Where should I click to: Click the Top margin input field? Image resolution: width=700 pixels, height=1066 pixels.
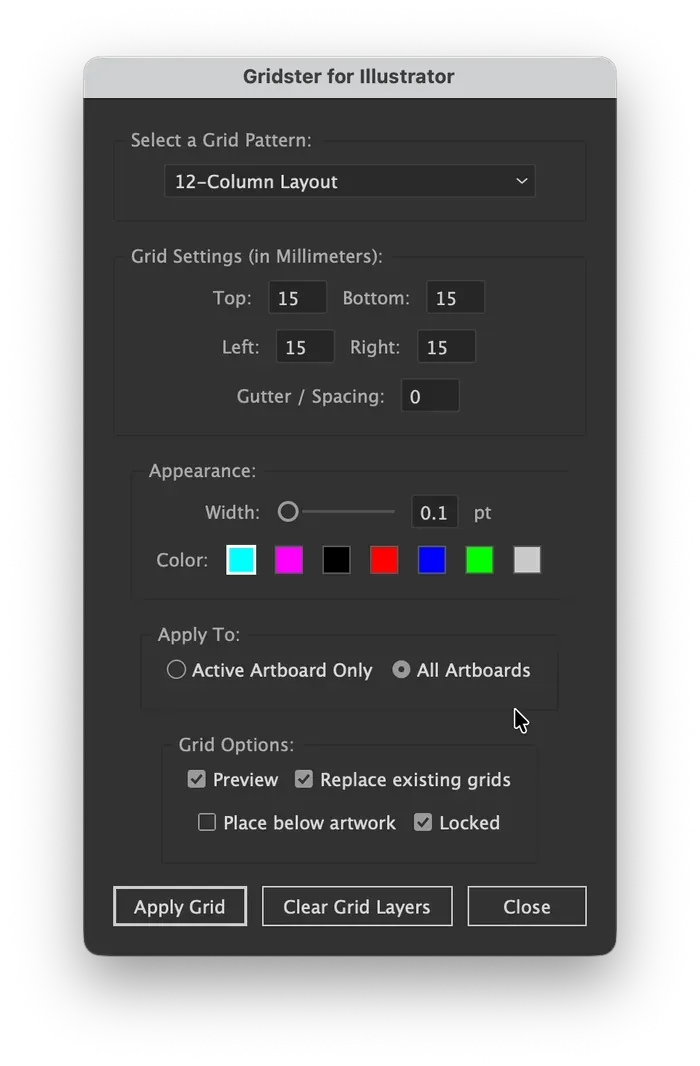click(x=297, y=298)
